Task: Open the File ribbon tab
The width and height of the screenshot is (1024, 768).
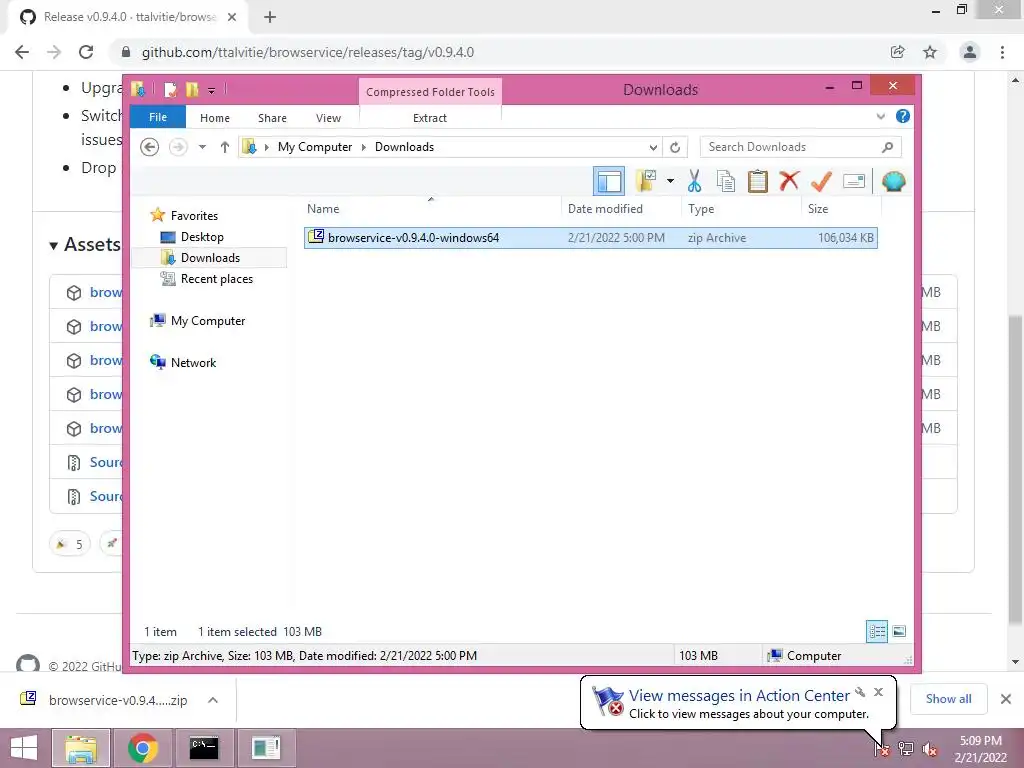Action: [157, 117]
